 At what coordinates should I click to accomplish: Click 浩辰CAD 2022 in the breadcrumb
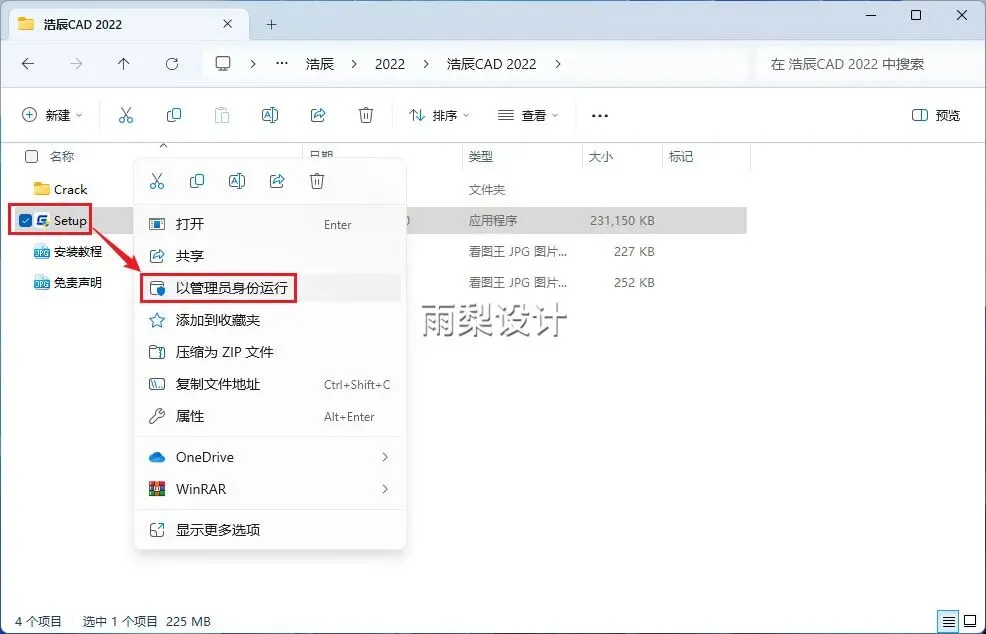coord(491,64)
